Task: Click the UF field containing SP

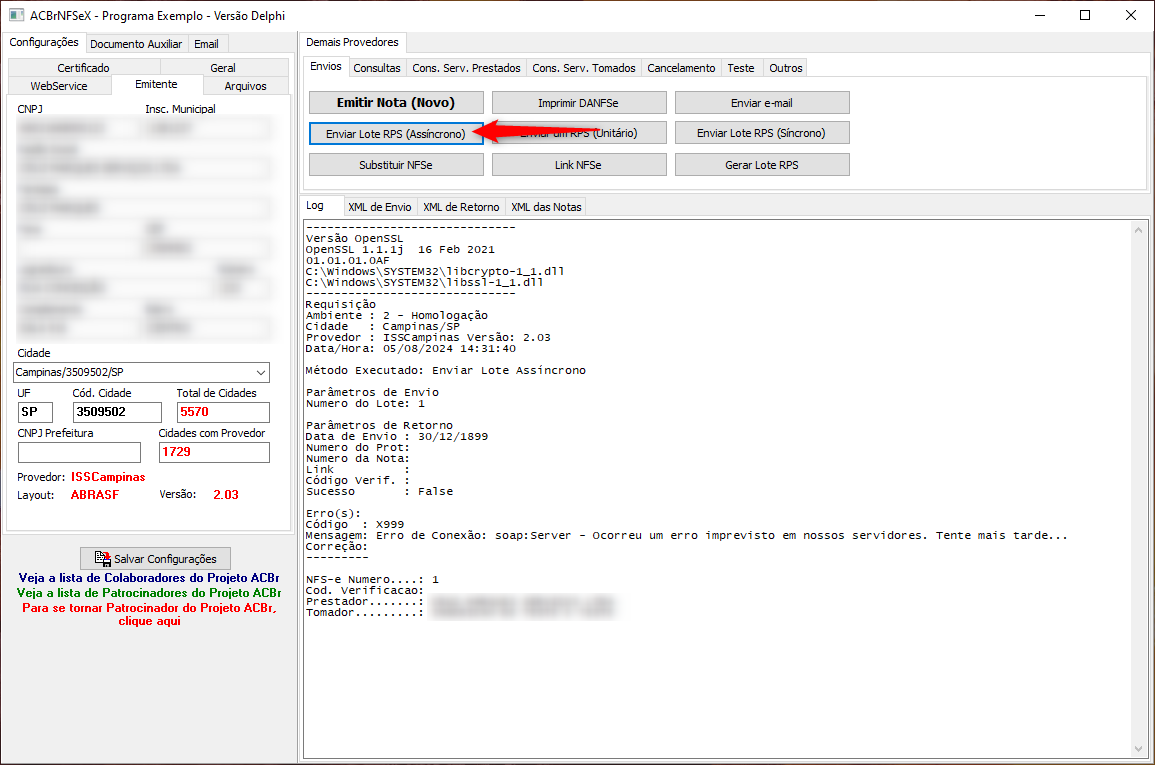Action: pyautogui.click(x=35, y=412)
